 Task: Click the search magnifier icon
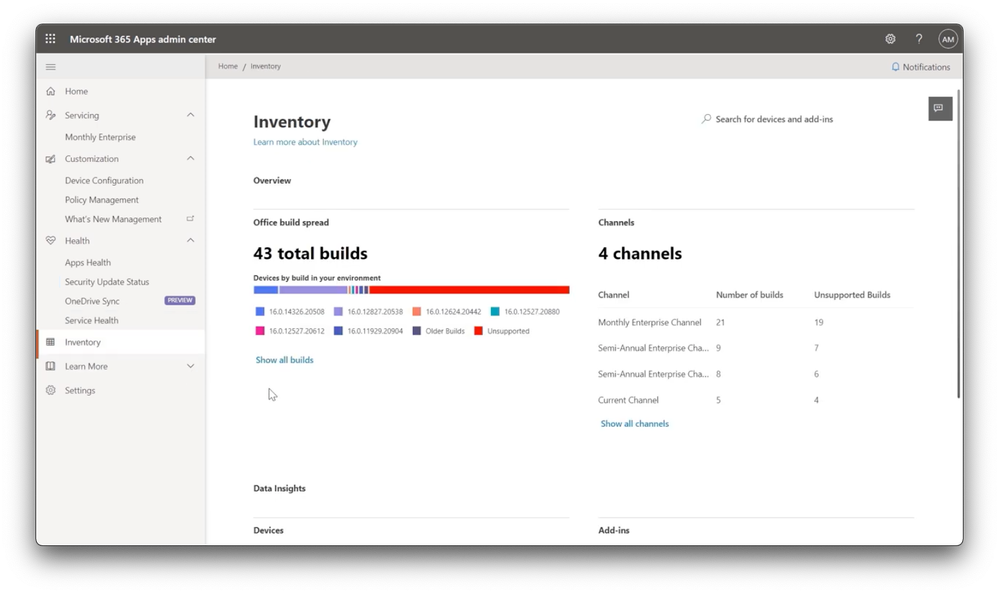tap(706, 119)
